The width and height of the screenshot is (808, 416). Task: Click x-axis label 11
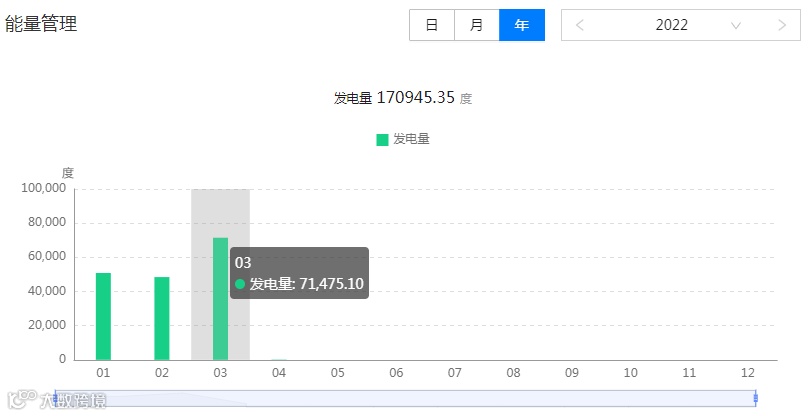pyautogui.click(x=689, y=373)
